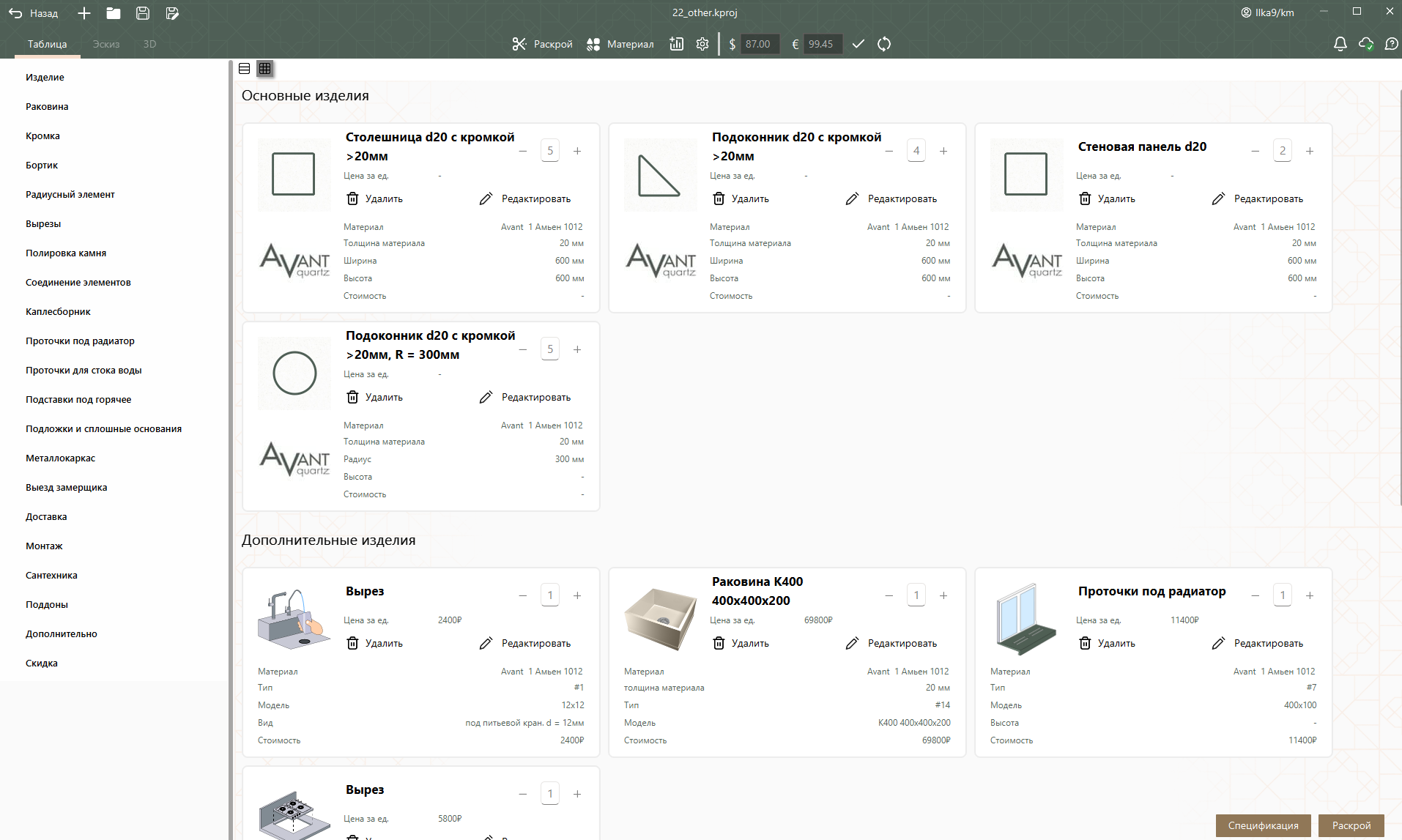This screenshot has width=1402, height=840.
Task: Click the save-as icon with pencil
Action: 172,13
